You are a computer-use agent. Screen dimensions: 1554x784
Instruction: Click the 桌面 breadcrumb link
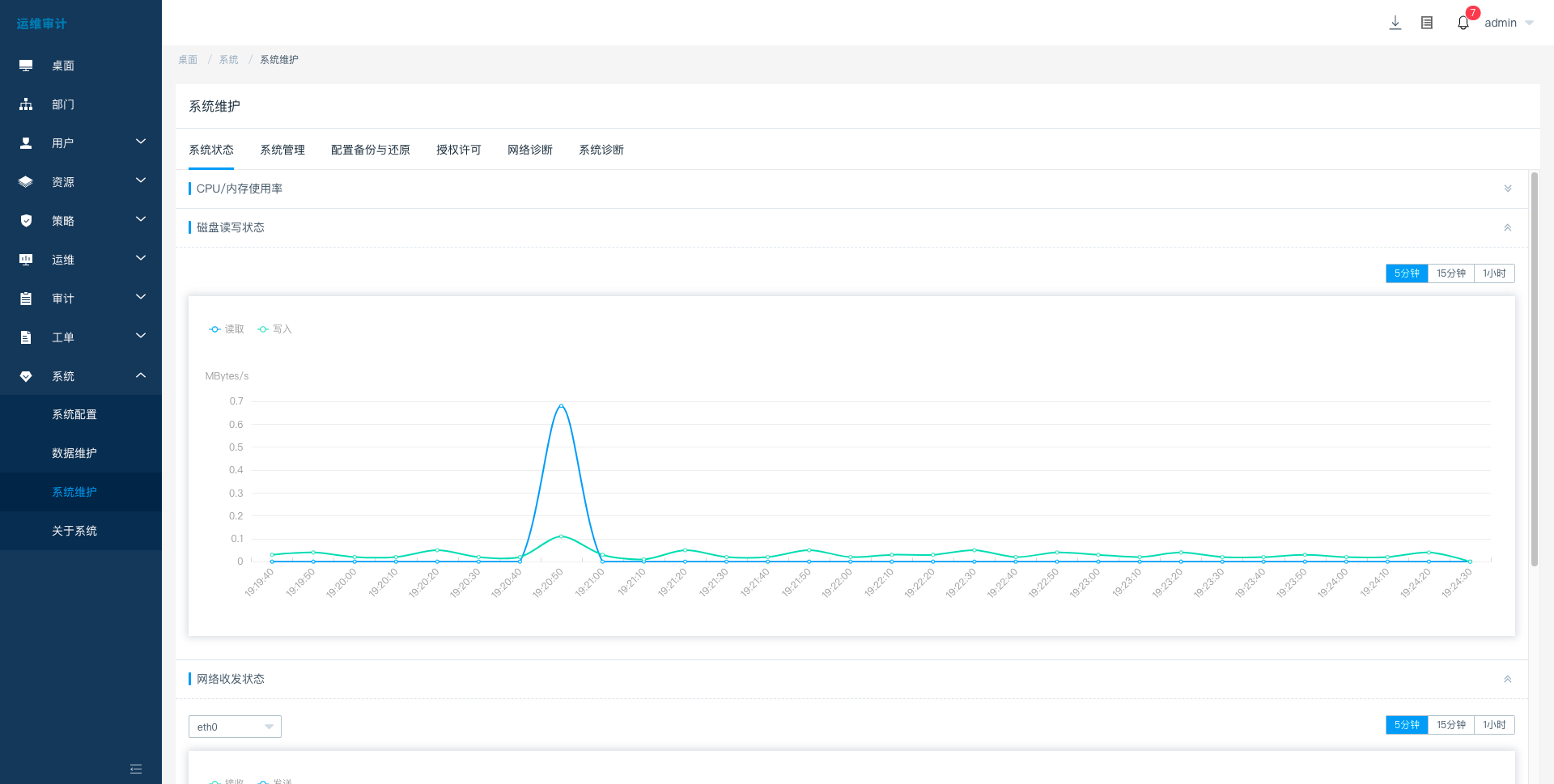pyautogui.click(x=188, y=60)
